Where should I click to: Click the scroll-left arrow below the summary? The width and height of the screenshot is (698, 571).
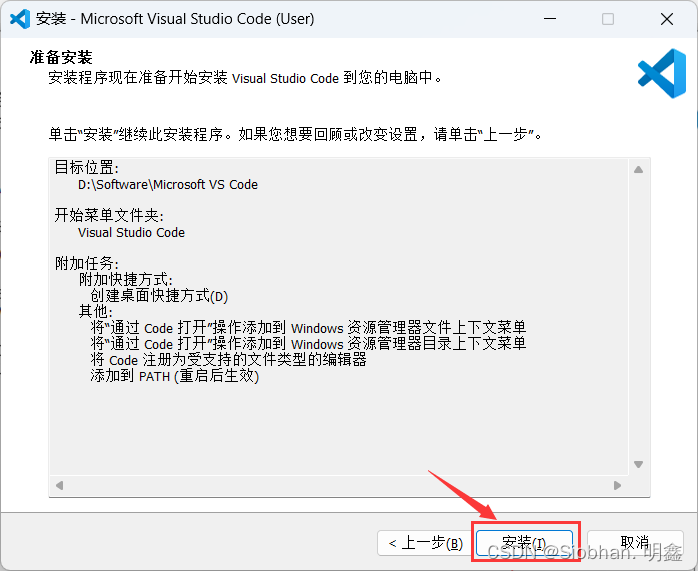tap(59, 485)
